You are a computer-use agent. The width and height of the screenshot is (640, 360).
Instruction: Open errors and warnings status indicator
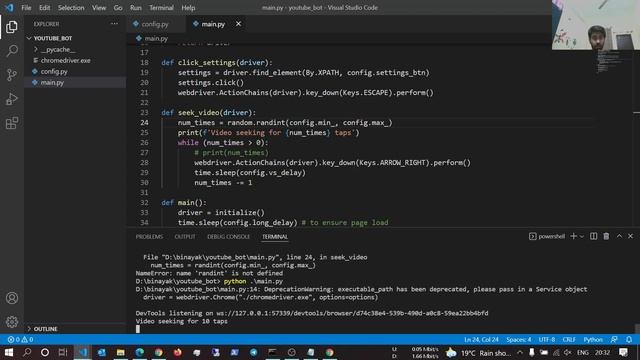[x=20, y=340]
